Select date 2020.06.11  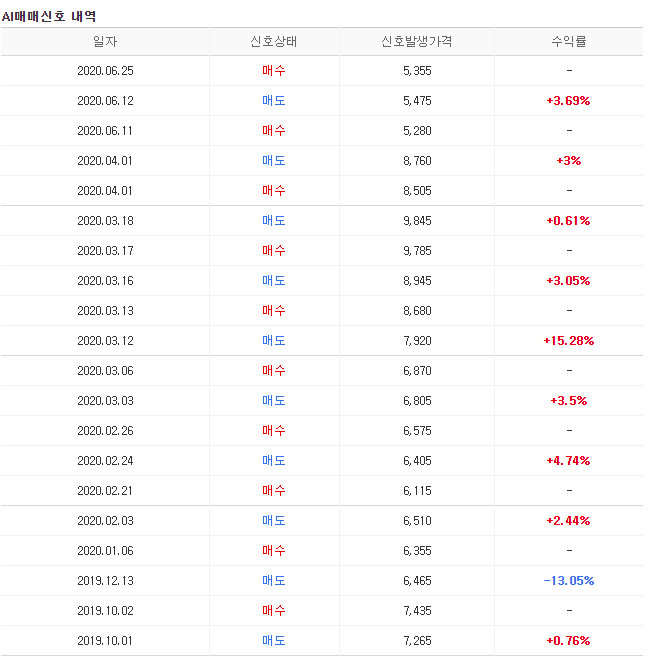pos(105,131)
